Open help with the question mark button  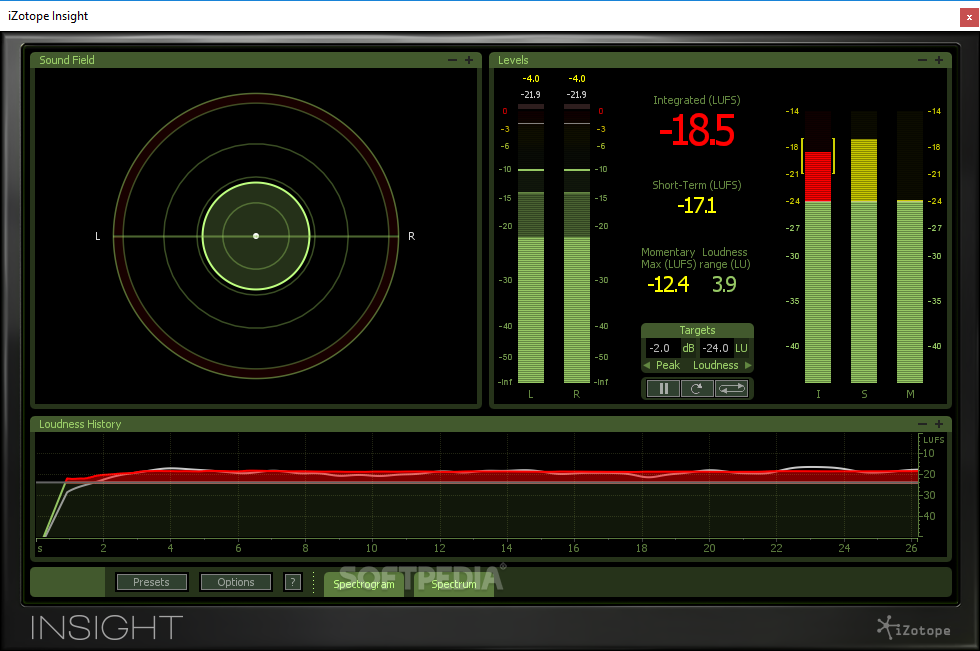292,582
